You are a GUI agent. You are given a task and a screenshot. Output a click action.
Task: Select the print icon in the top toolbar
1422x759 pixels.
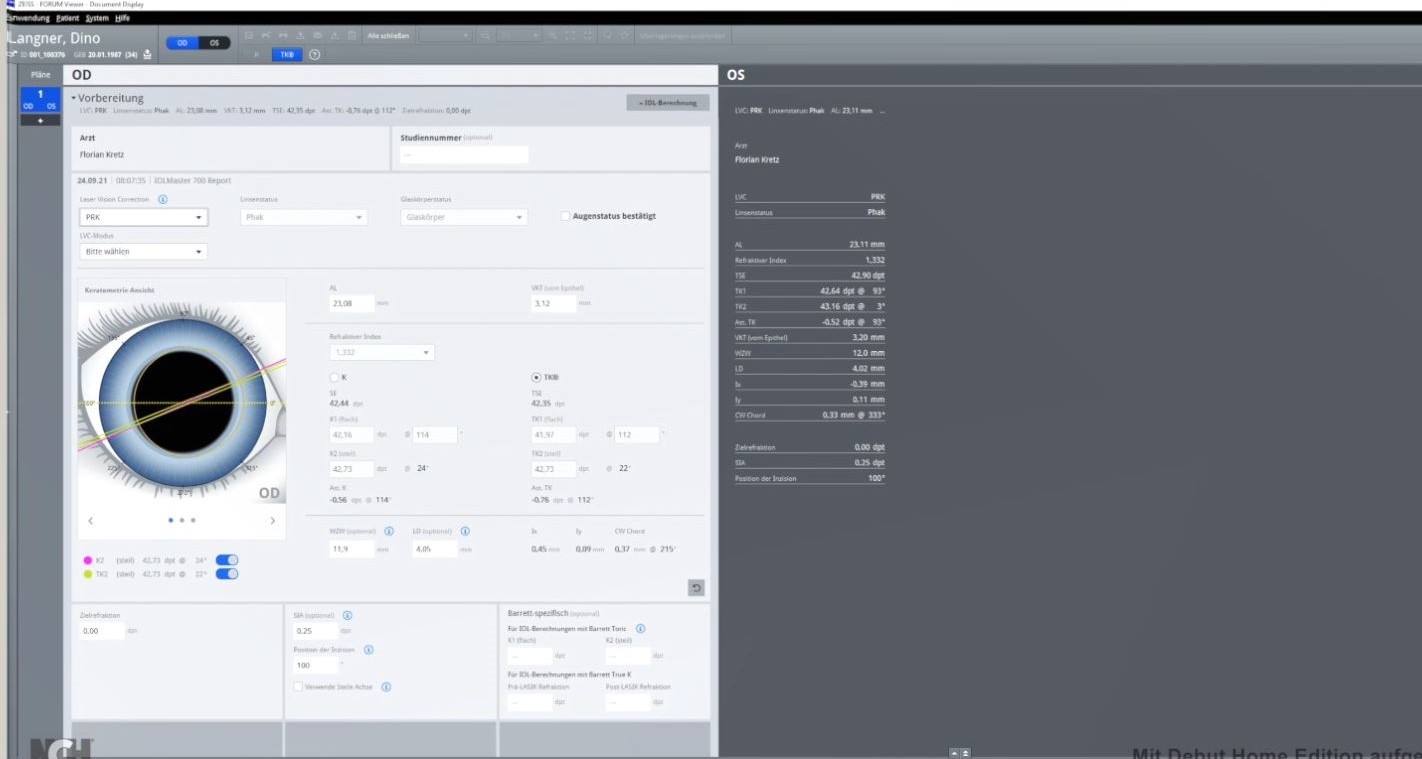click(x=285, y=35)
